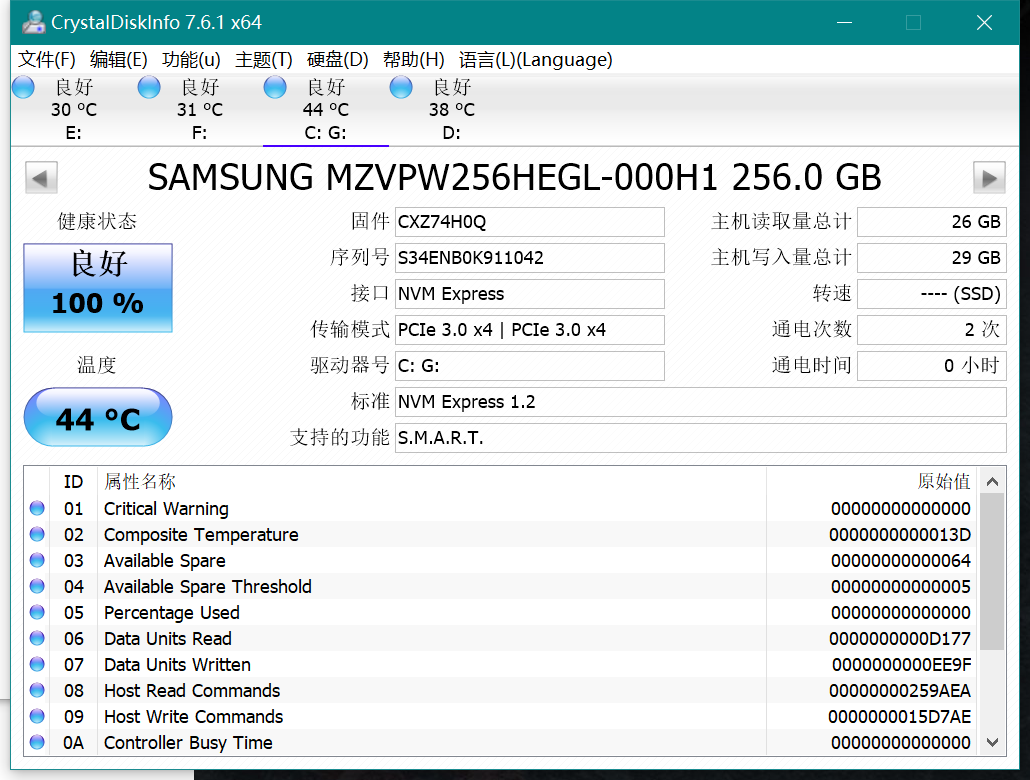Open the 帮助(H) menu
The image size is (1030, 780).
click(414, 60)
